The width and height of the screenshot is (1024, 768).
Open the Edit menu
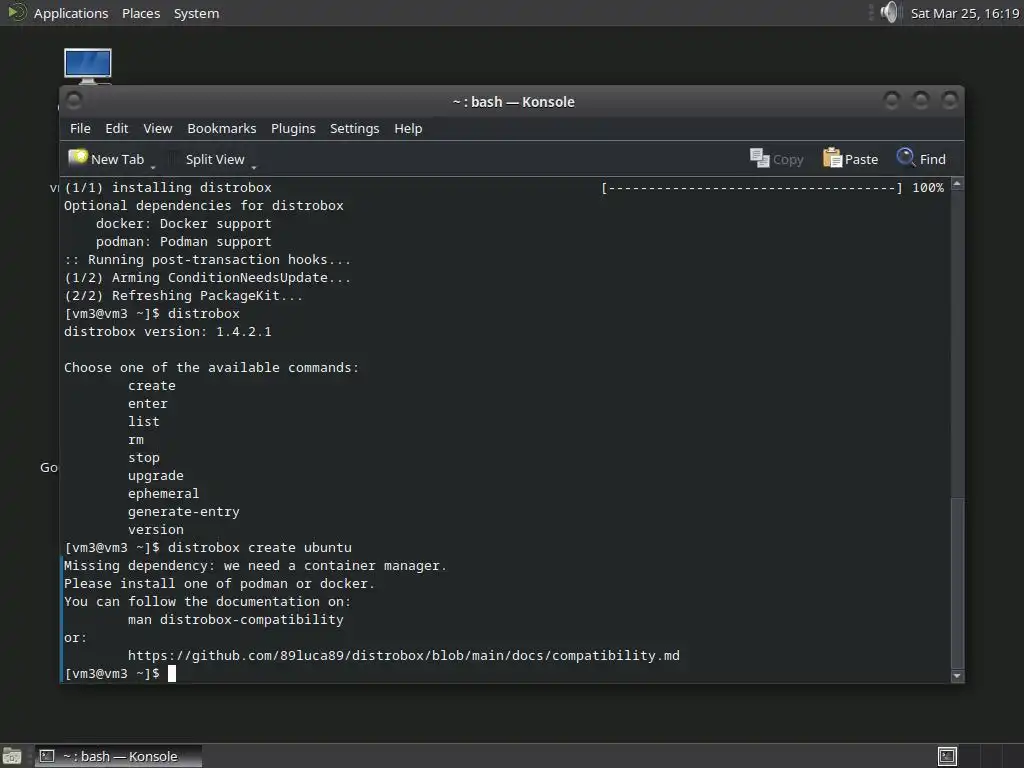[117, 129]
